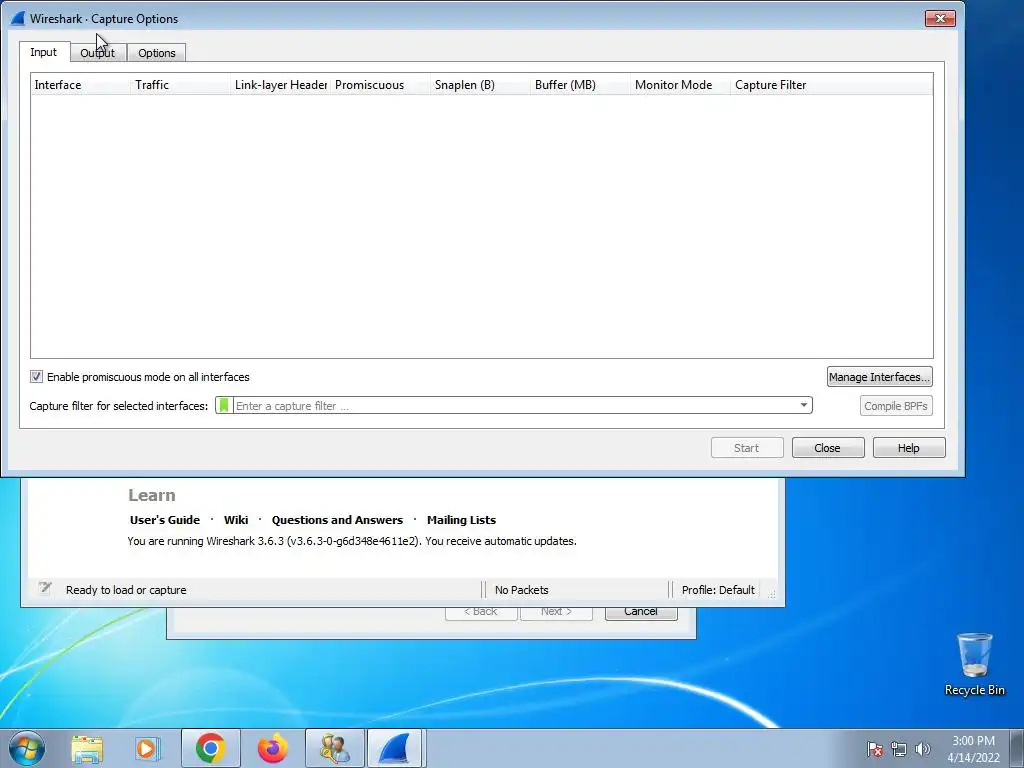Open Firefox from taskbar

coord(272,748)
